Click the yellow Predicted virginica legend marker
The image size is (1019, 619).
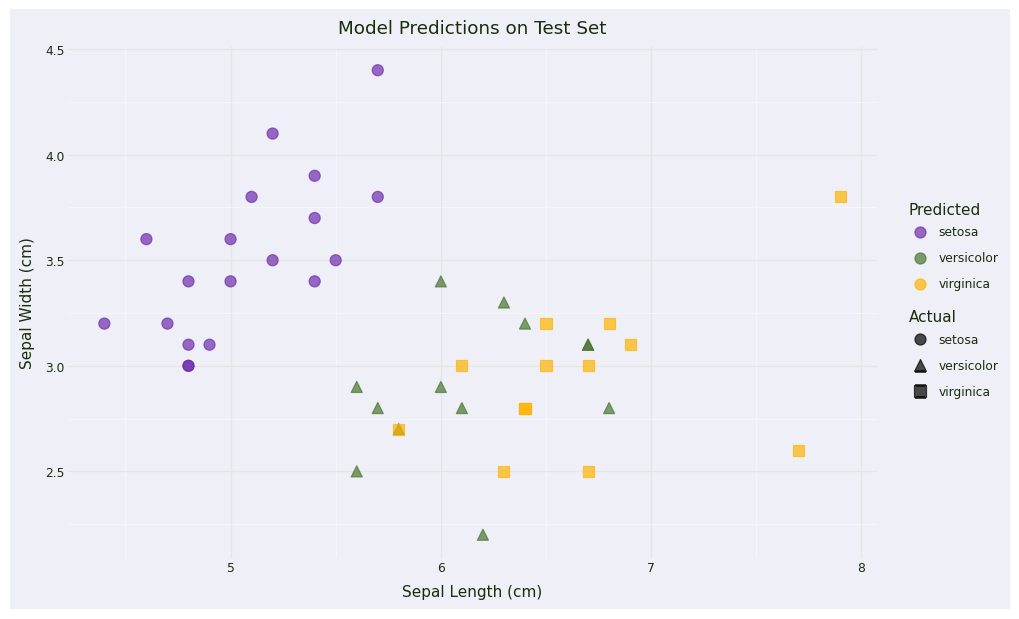pyautogui.click(x=920, y=284)
